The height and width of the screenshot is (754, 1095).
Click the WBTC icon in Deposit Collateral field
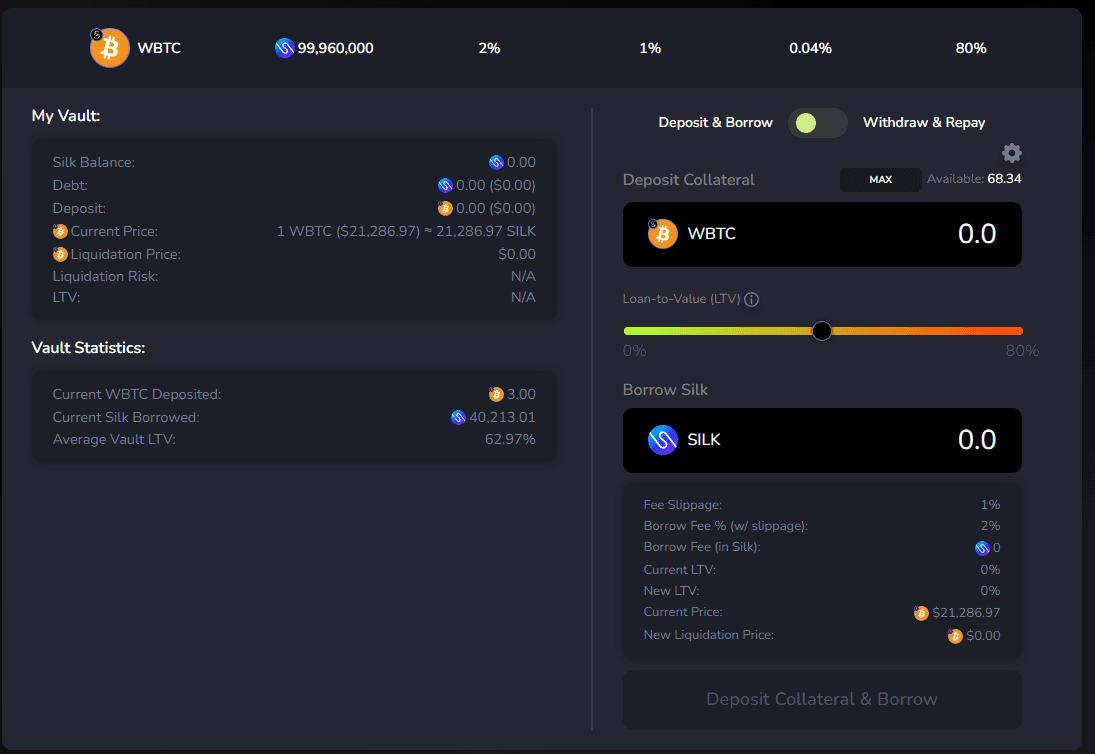coord(663,234)
